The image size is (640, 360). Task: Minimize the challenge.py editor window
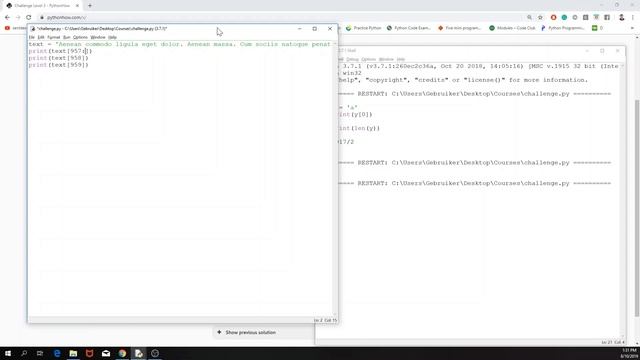300,29
